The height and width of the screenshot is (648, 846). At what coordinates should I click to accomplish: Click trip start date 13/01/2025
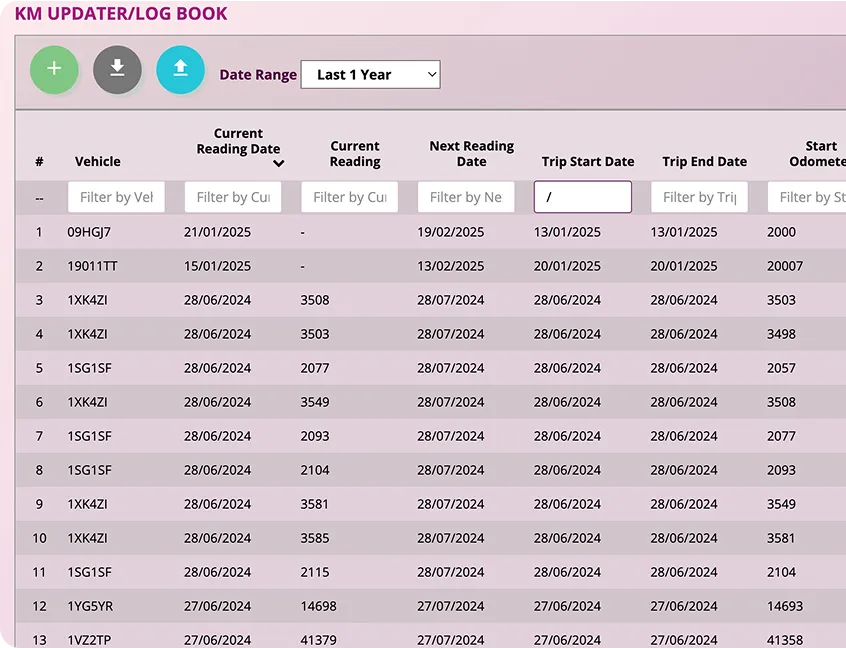[x=567, y=232]
